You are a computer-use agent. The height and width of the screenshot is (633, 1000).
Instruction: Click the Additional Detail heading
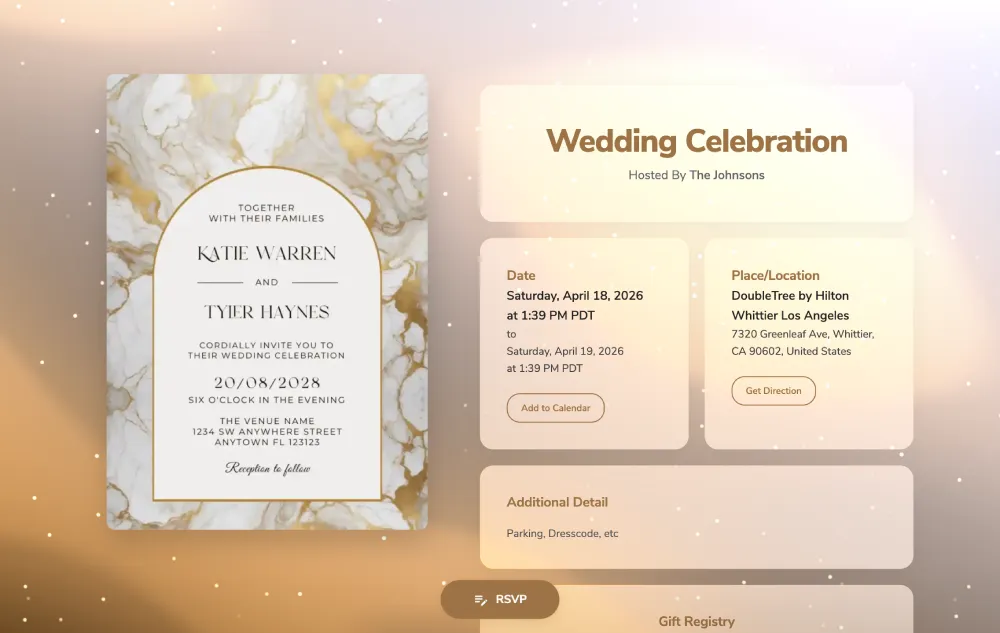(557, 502)
